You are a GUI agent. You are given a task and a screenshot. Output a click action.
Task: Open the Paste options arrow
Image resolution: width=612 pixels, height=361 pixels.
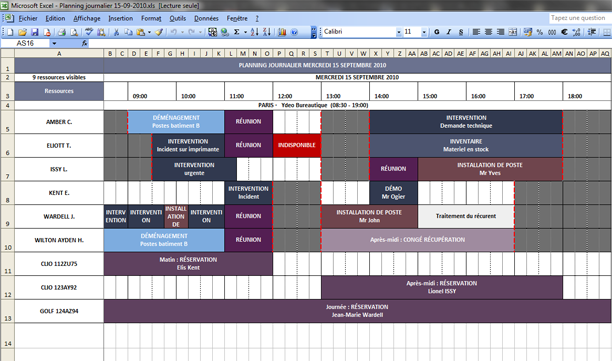click(149, 32)
